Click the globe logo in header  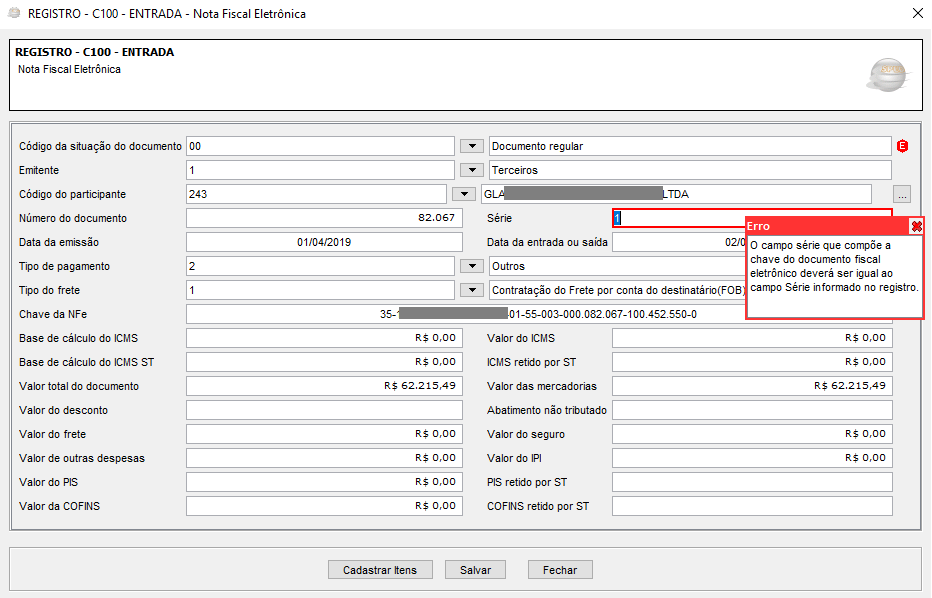pyautogui.click(x=886, y=74)
